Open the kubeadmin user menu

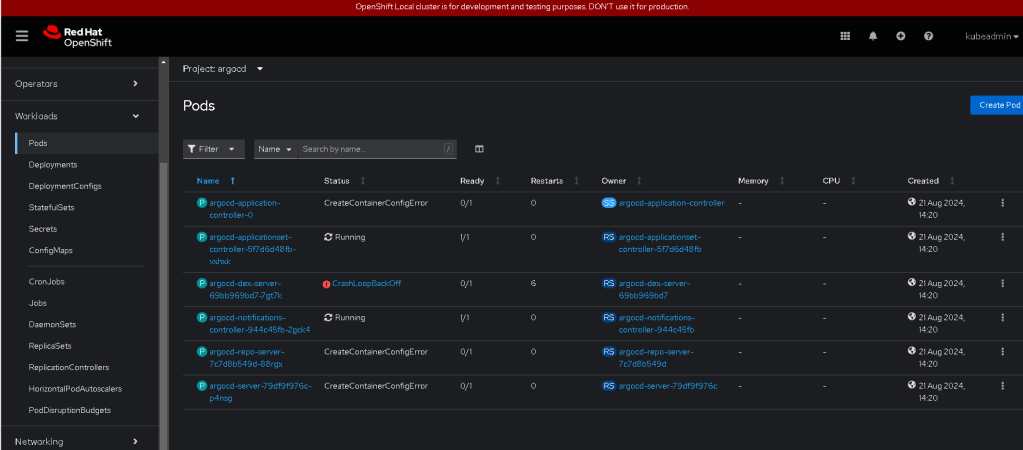click(x=992, y=37)
